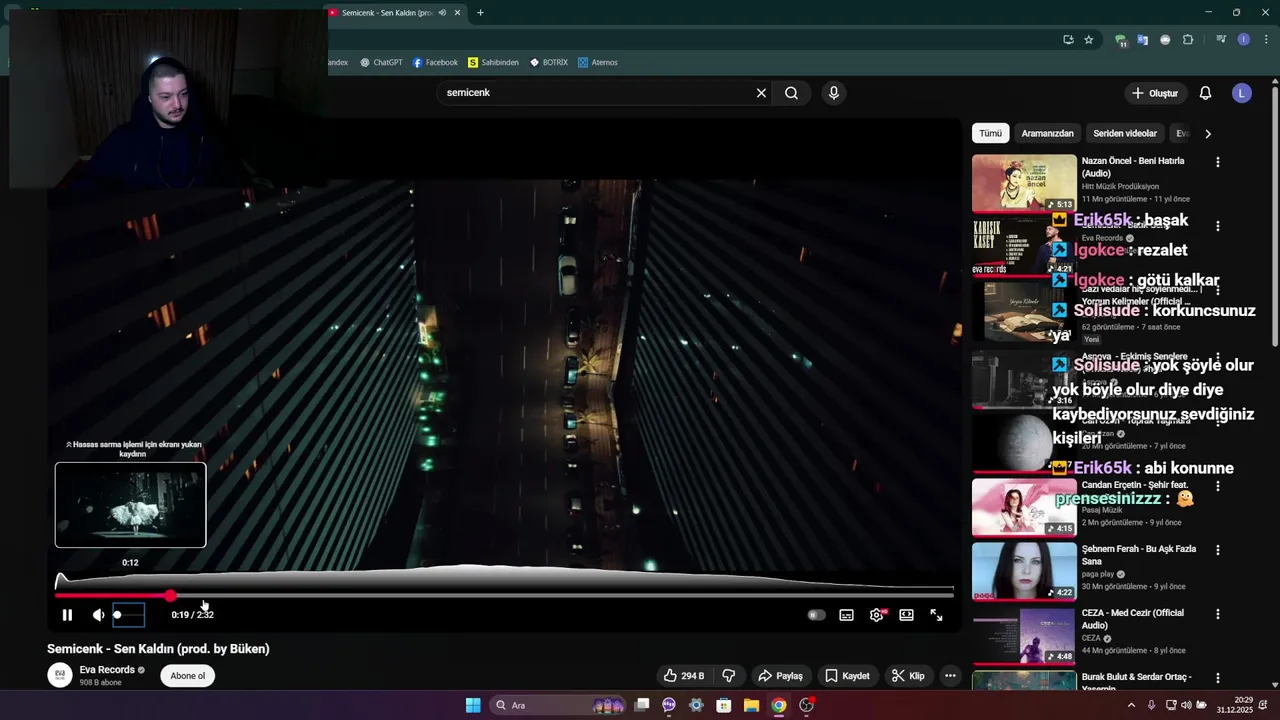Create a clip with the Klip button

point(908,676)
